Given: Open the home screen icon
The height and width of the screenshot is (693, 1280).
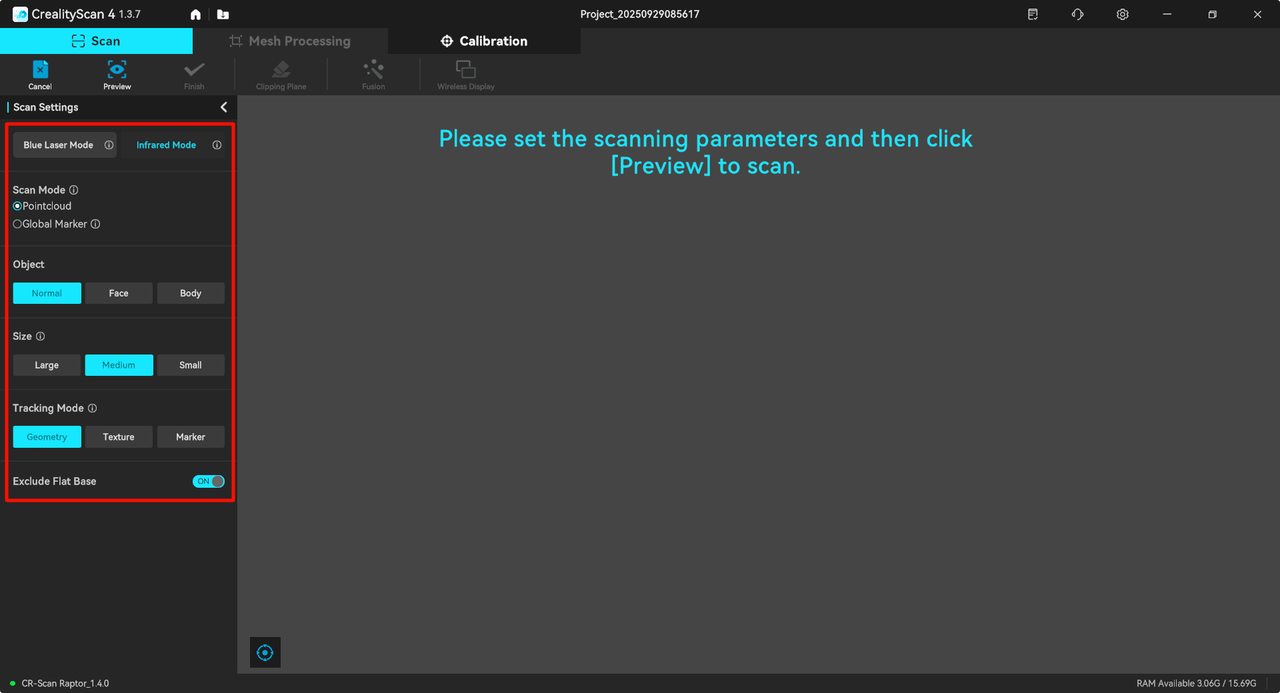Looking at the screenshot, I should click(x=195, y=14).
